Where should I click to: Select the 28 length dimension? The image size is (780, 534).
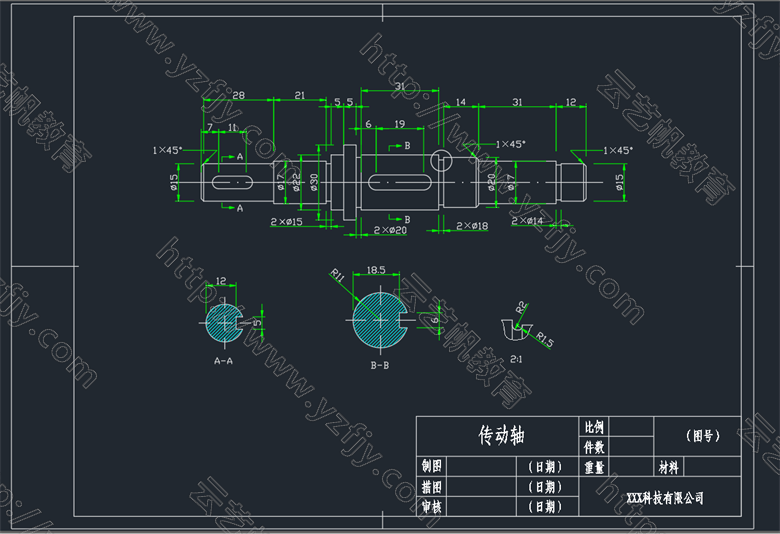point(239,95)
